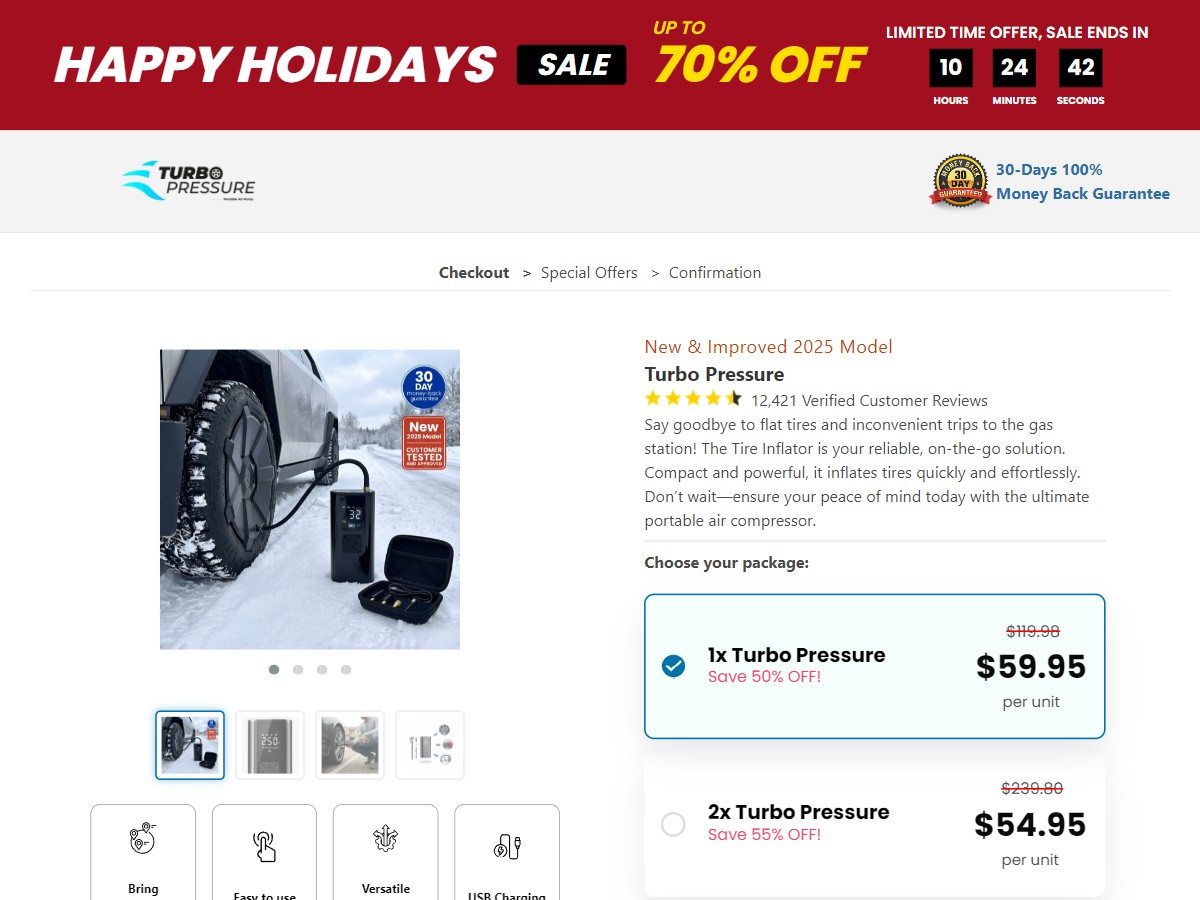
Task: Select the pressure display screen thumbnail
Action: click(269, 744)
